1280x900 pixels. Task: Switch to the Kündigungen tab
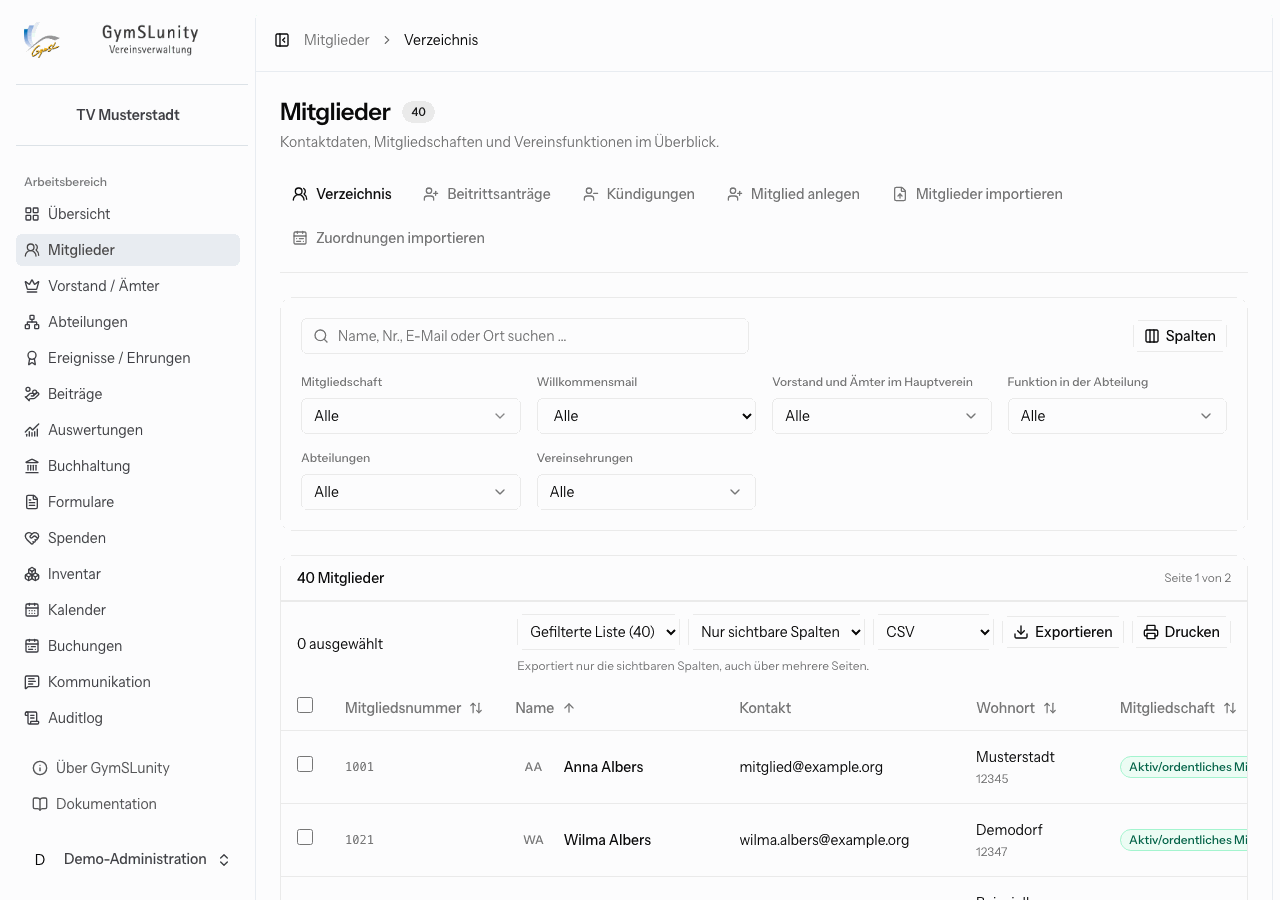[x=639, y=194]
